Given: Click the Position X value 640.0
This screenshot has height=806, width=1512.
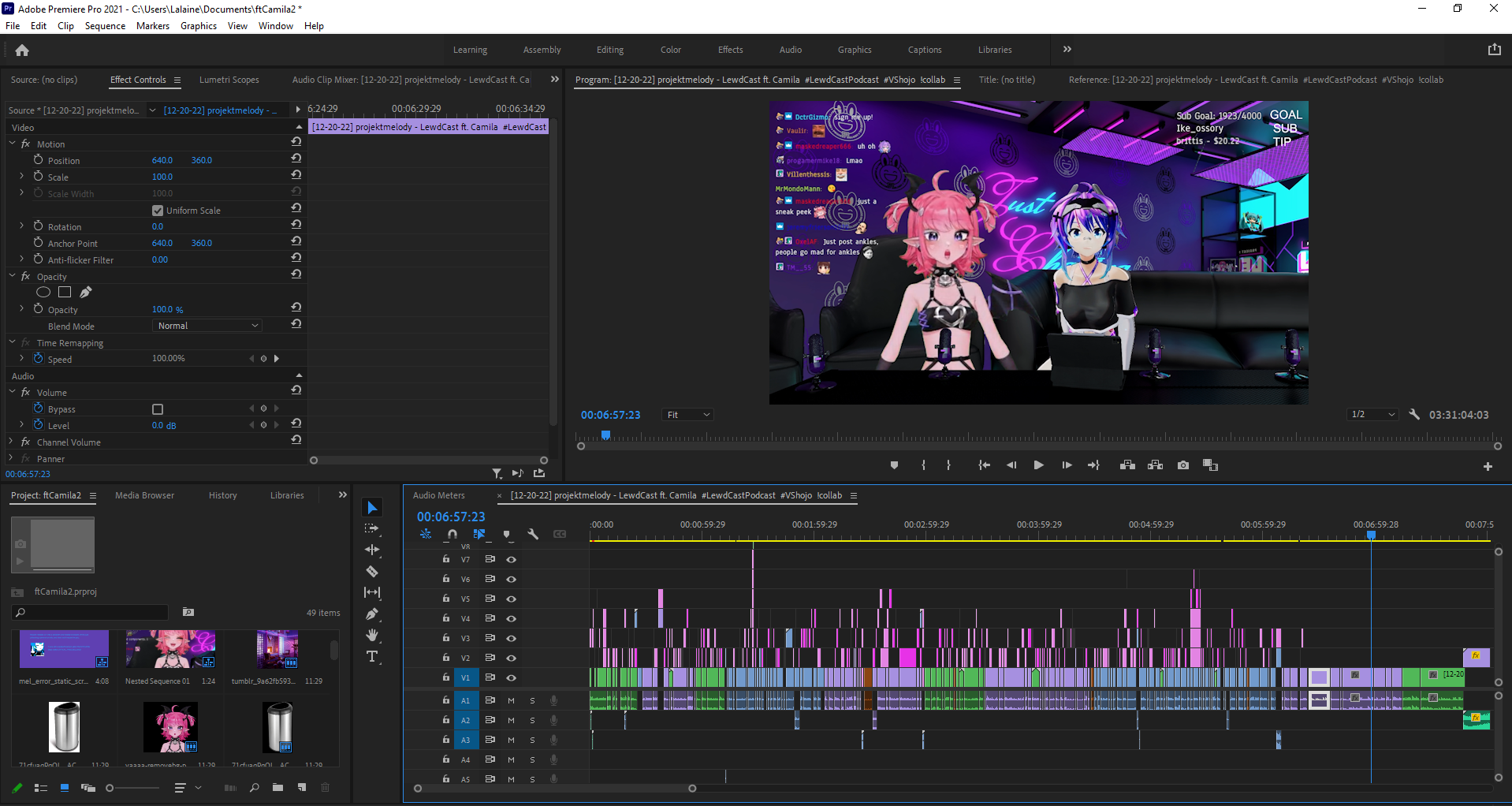Looking at the screenshot, I should (162, 160).
